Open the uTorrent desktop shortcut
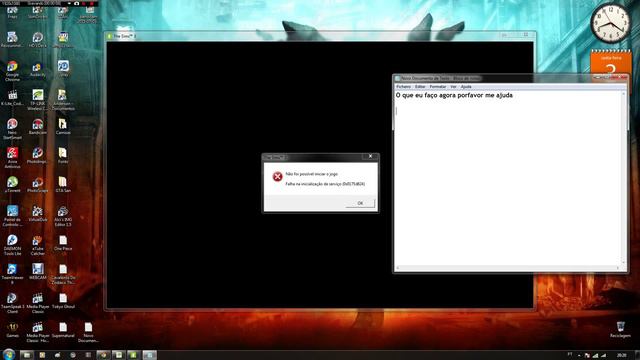The width and height of the screenshot is (640, 360). point(12,185)
